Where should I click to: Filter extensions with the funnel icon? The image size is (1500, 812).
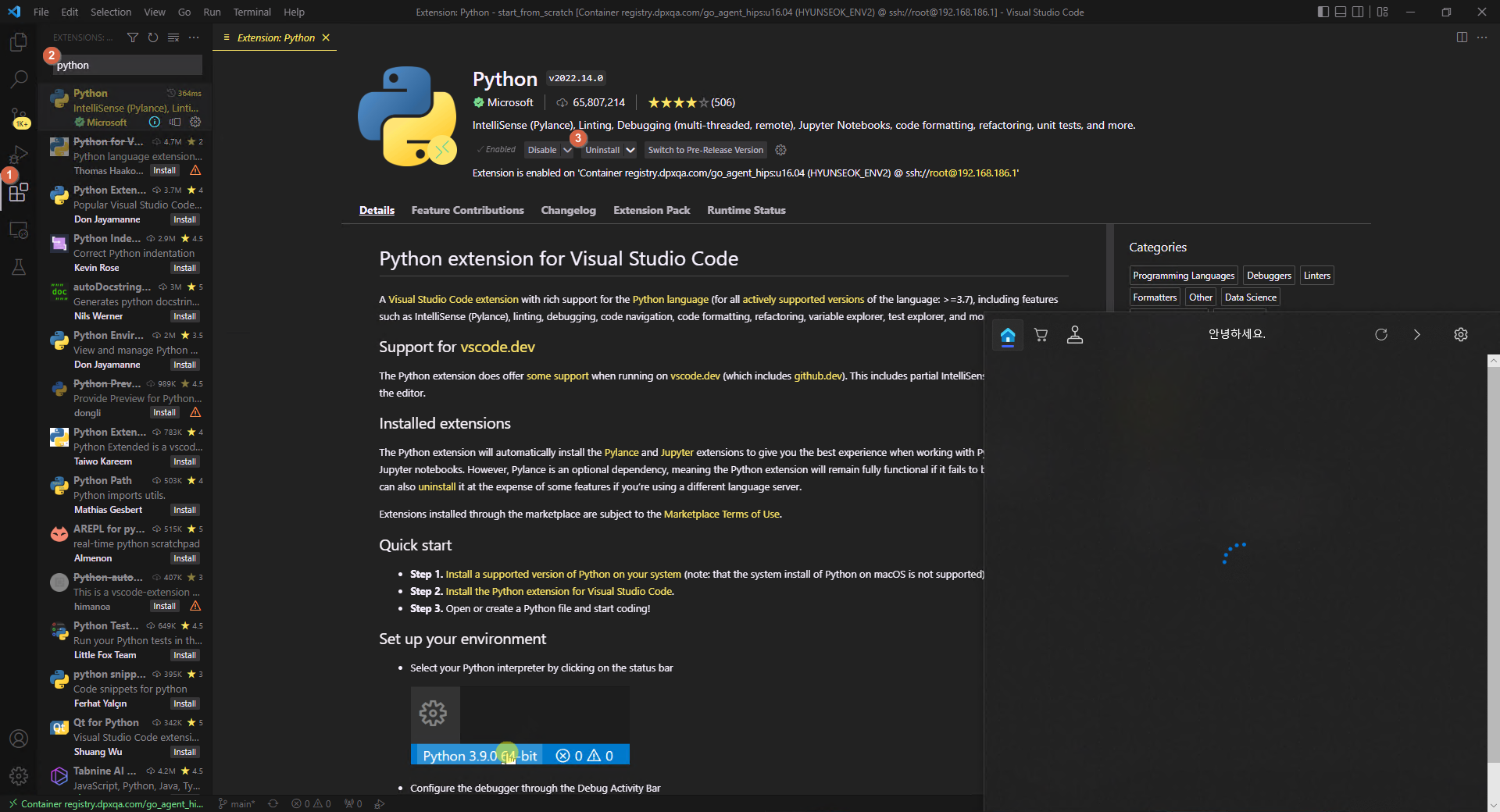[133, 37]
